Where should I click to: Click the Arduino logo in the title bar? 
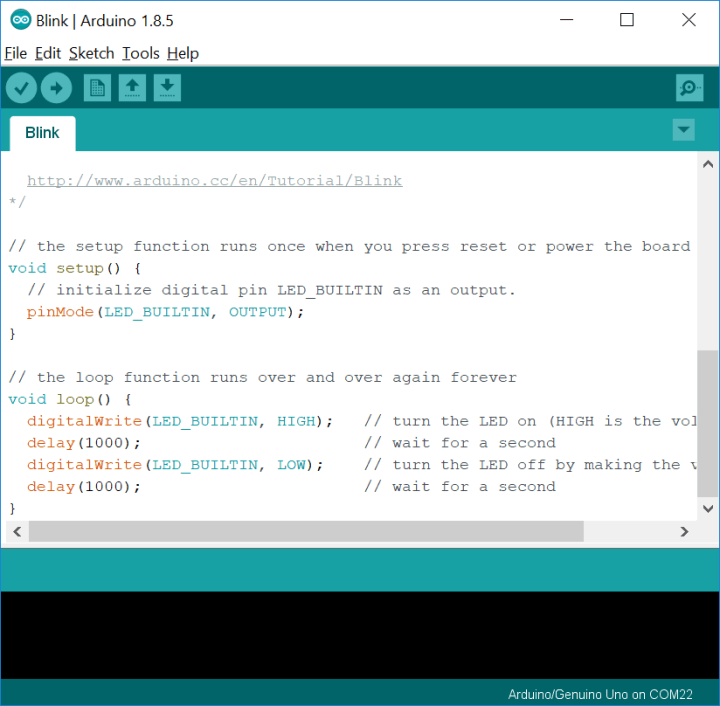tap(20, 20)
